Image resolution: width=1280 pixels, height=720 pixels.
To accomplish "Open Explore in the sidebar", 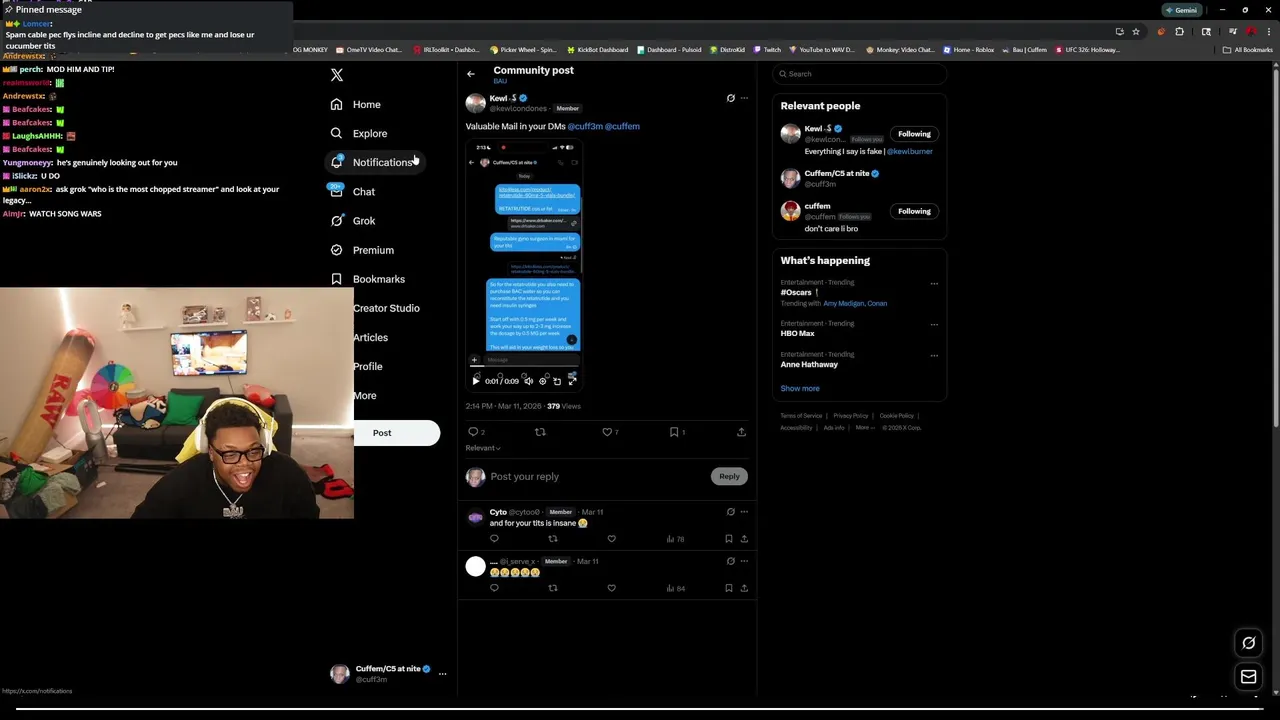I will click(359, 133).
